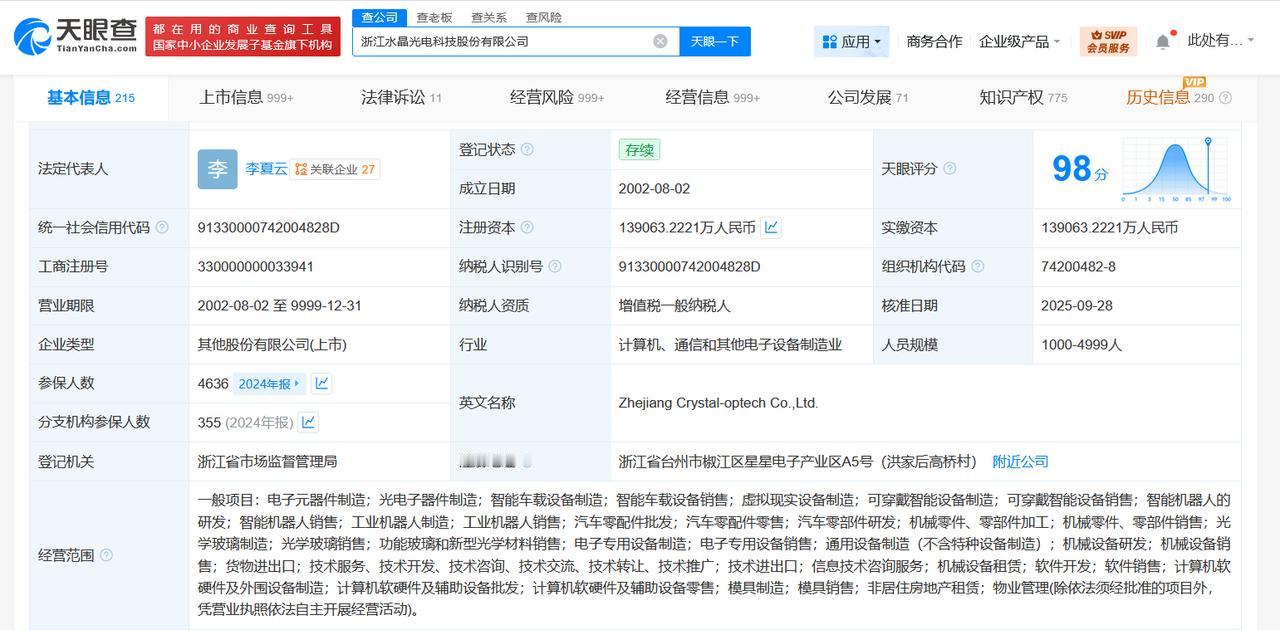Switch to 上市信息 999+ tab
The image size is (1280, 630).
coord(245,97)
